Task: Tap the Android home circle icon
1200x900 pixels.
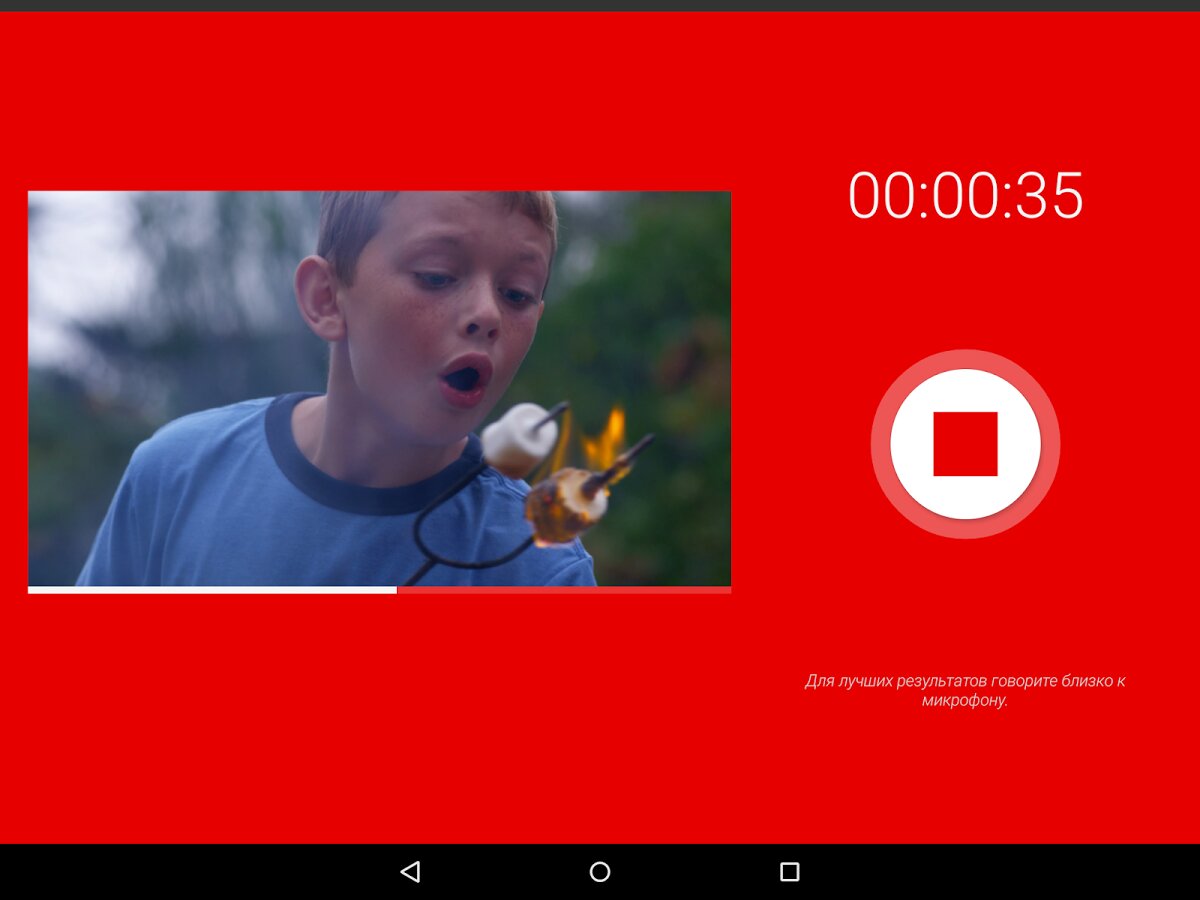Action: (600, 872)
